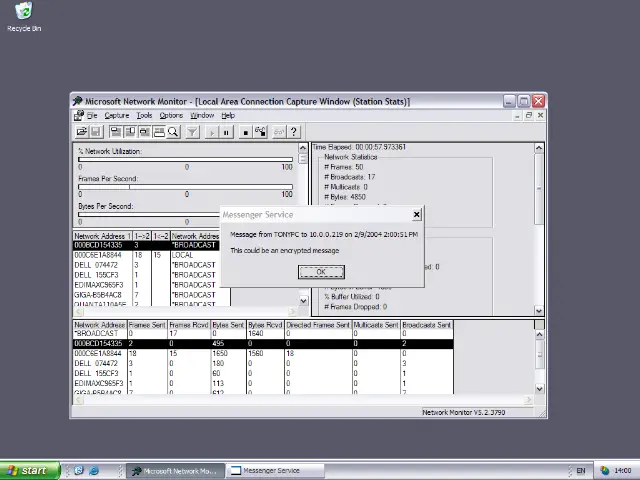Click the first quick launch icon beside Start
640x480 pixels.
79,471
